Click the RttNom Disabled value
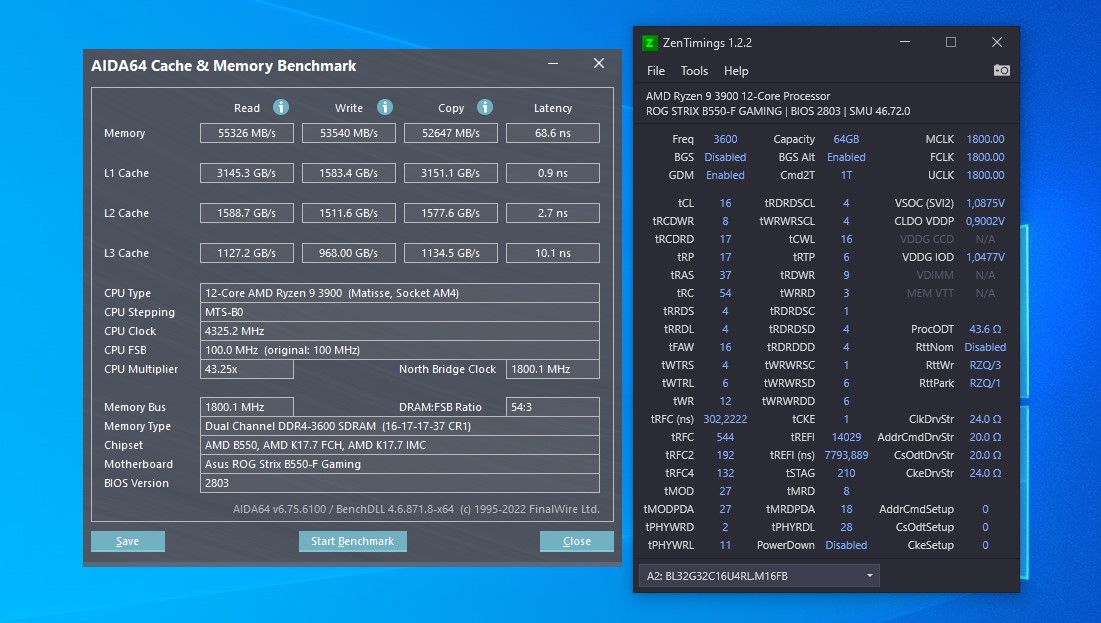The width and height of the screenshot is (1101, 623). coord(985,347)
